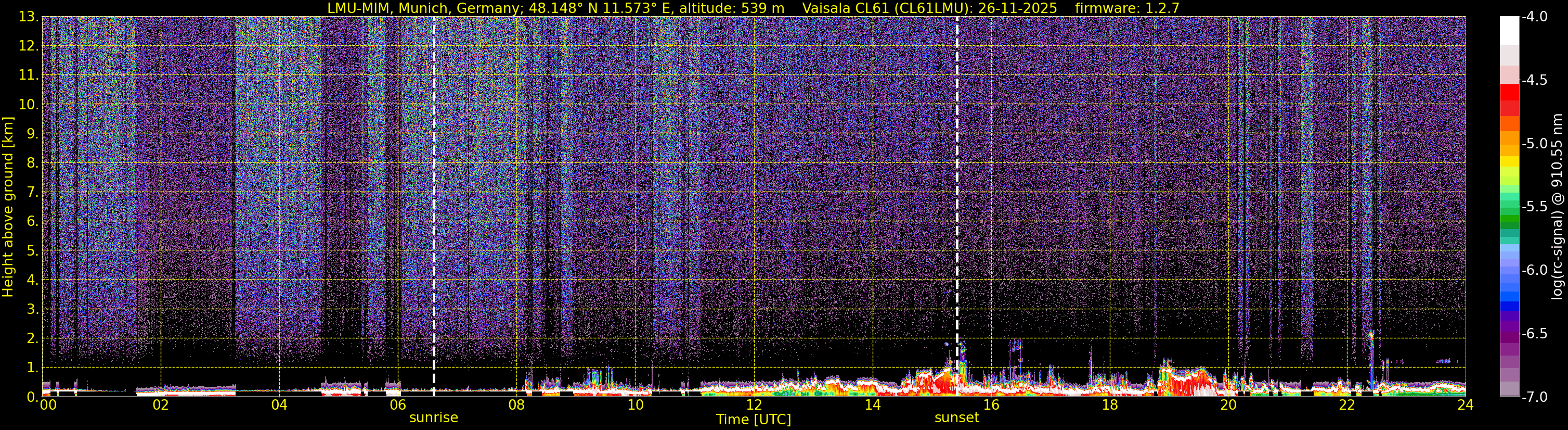Viewport: 1568px width, 430px height.
Task: Click the Time [UTC] axis title
Action: pos(754,419)
